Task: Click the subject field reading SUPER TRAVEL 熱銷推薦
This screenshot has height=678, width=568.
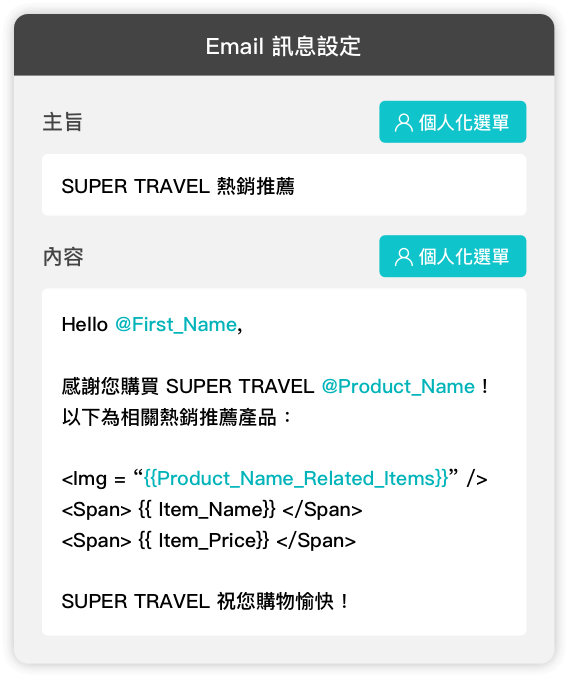Action: 284,185
